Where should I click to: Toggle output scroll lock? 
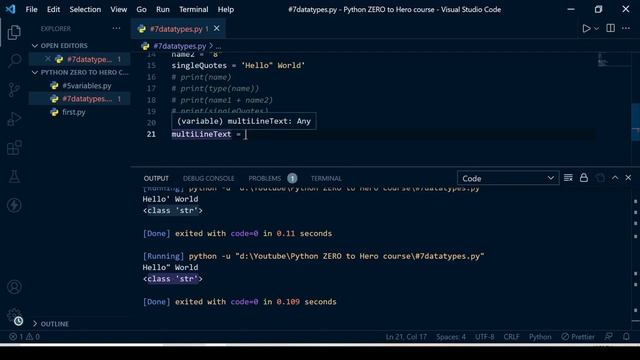point(584,178)
